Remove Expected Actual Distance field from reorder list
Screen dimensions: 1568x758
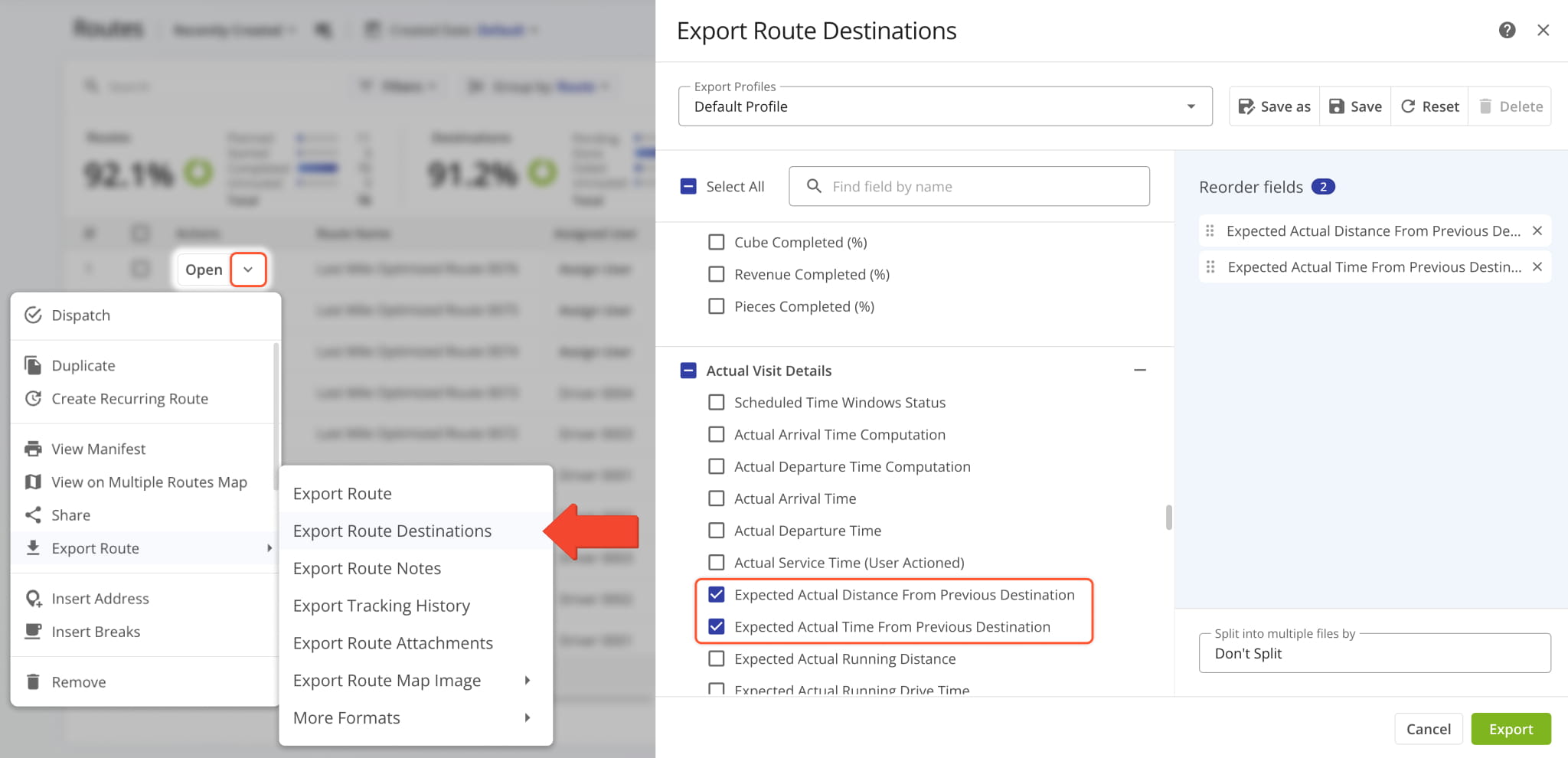click(1537, 230)
